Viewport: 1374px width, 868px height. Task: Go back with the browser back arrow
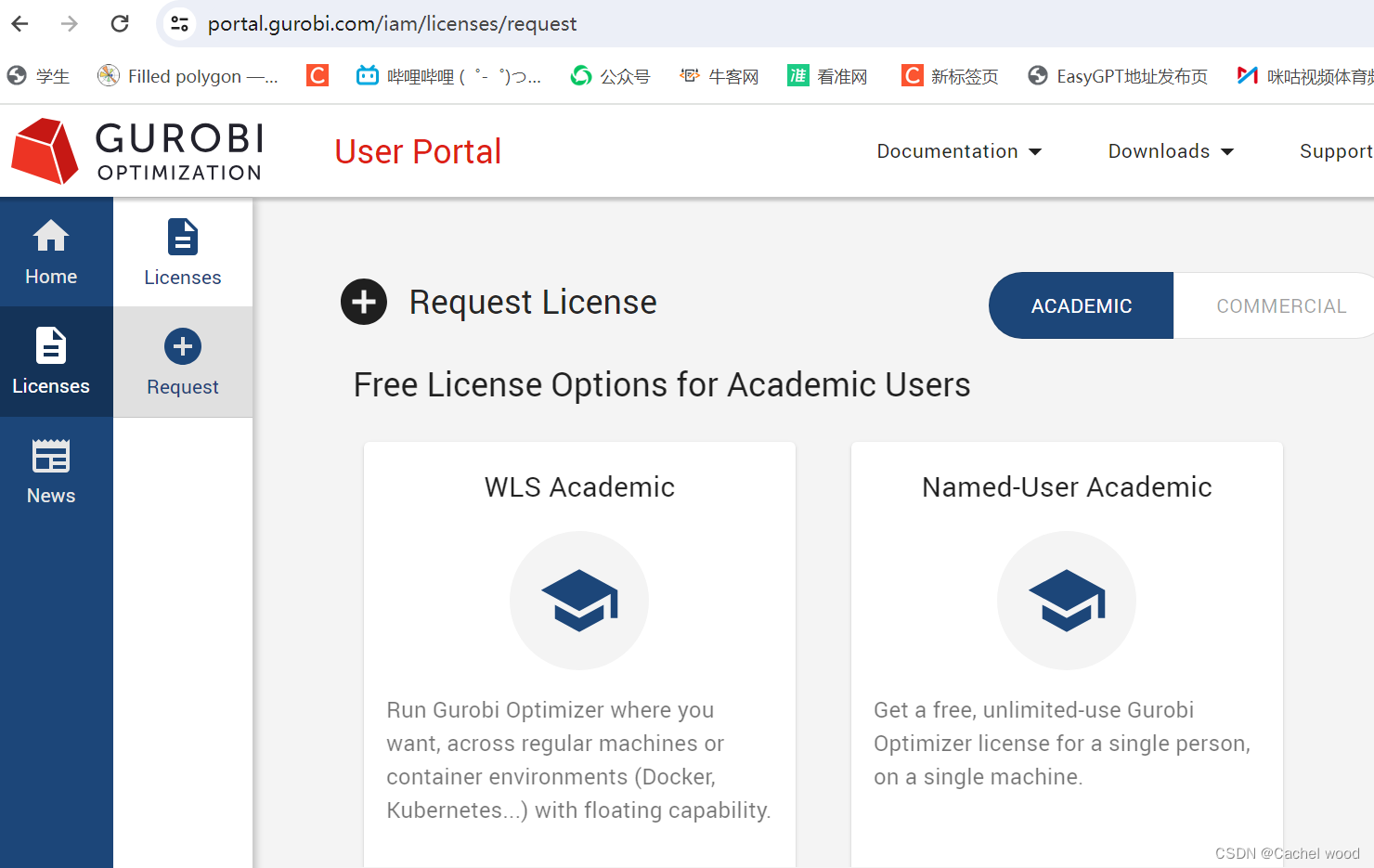point(19,23)
